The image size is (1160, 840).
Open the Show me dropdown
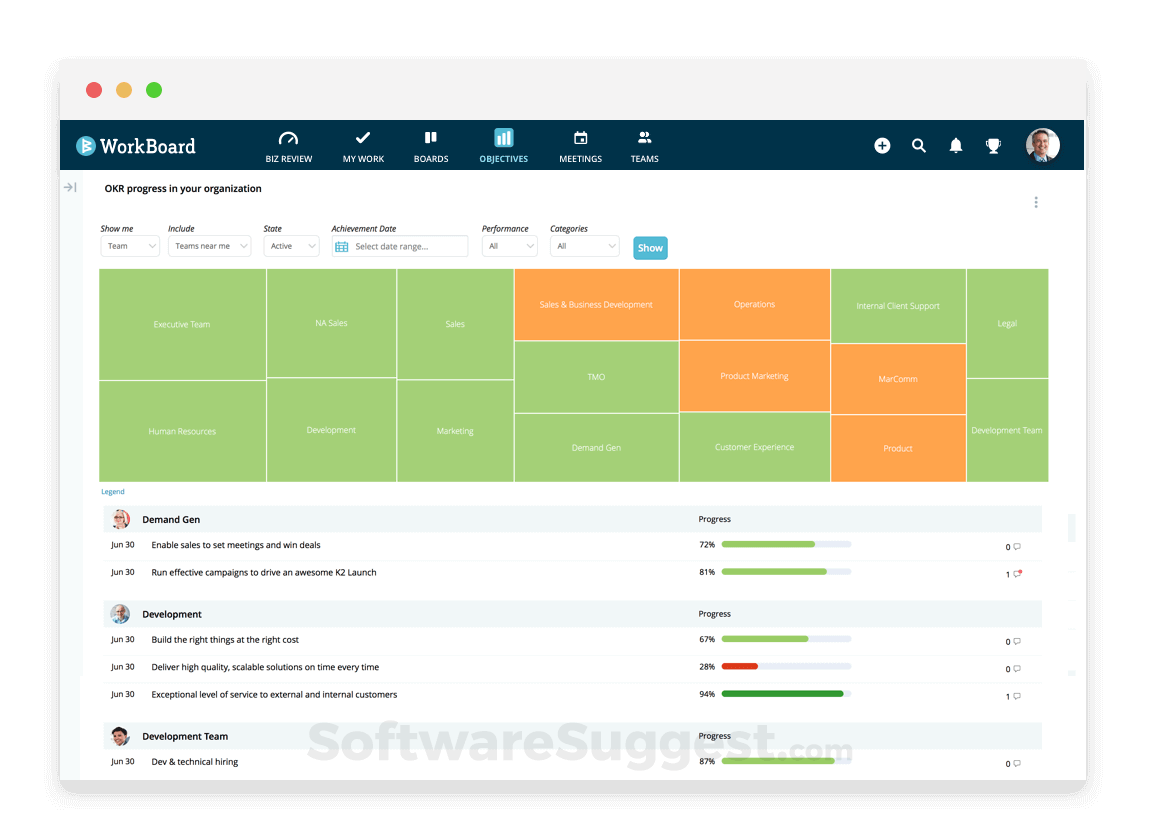point(129,246)
